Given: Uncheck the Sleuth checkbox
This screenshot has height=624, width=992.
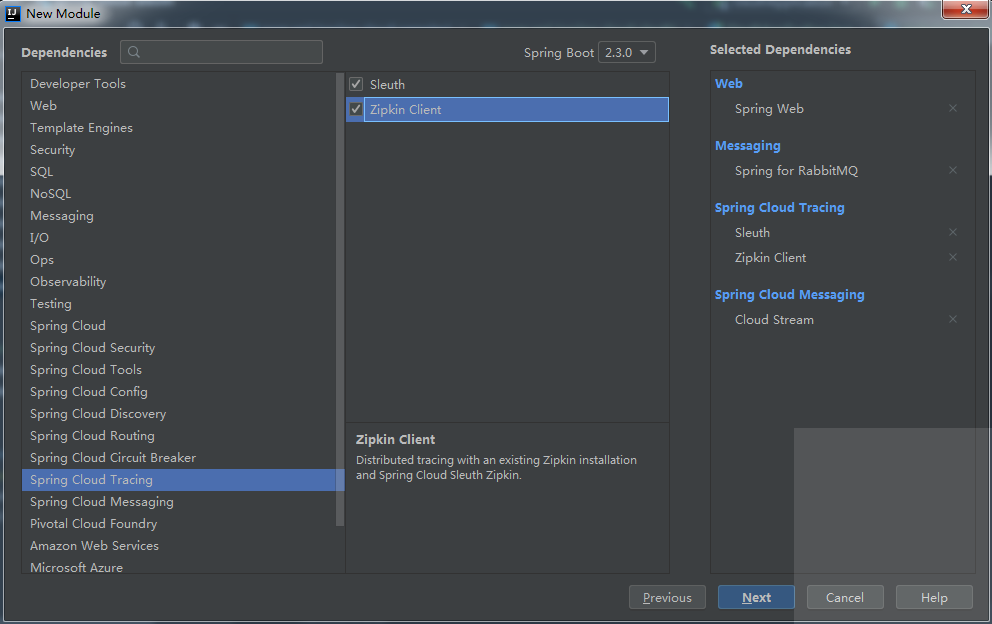Looking at the screenshot, I should pos(356,85).
